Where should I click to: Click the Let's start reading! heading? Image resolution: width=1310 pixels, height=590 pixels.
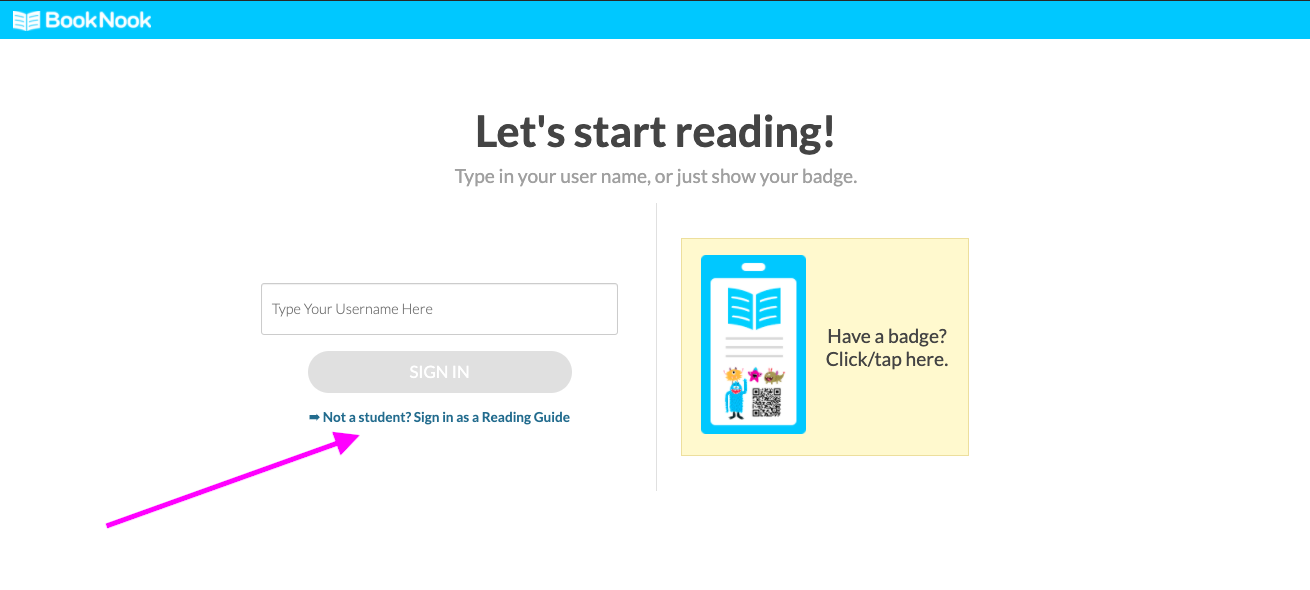pyautogui.click(x=655, y=132)
